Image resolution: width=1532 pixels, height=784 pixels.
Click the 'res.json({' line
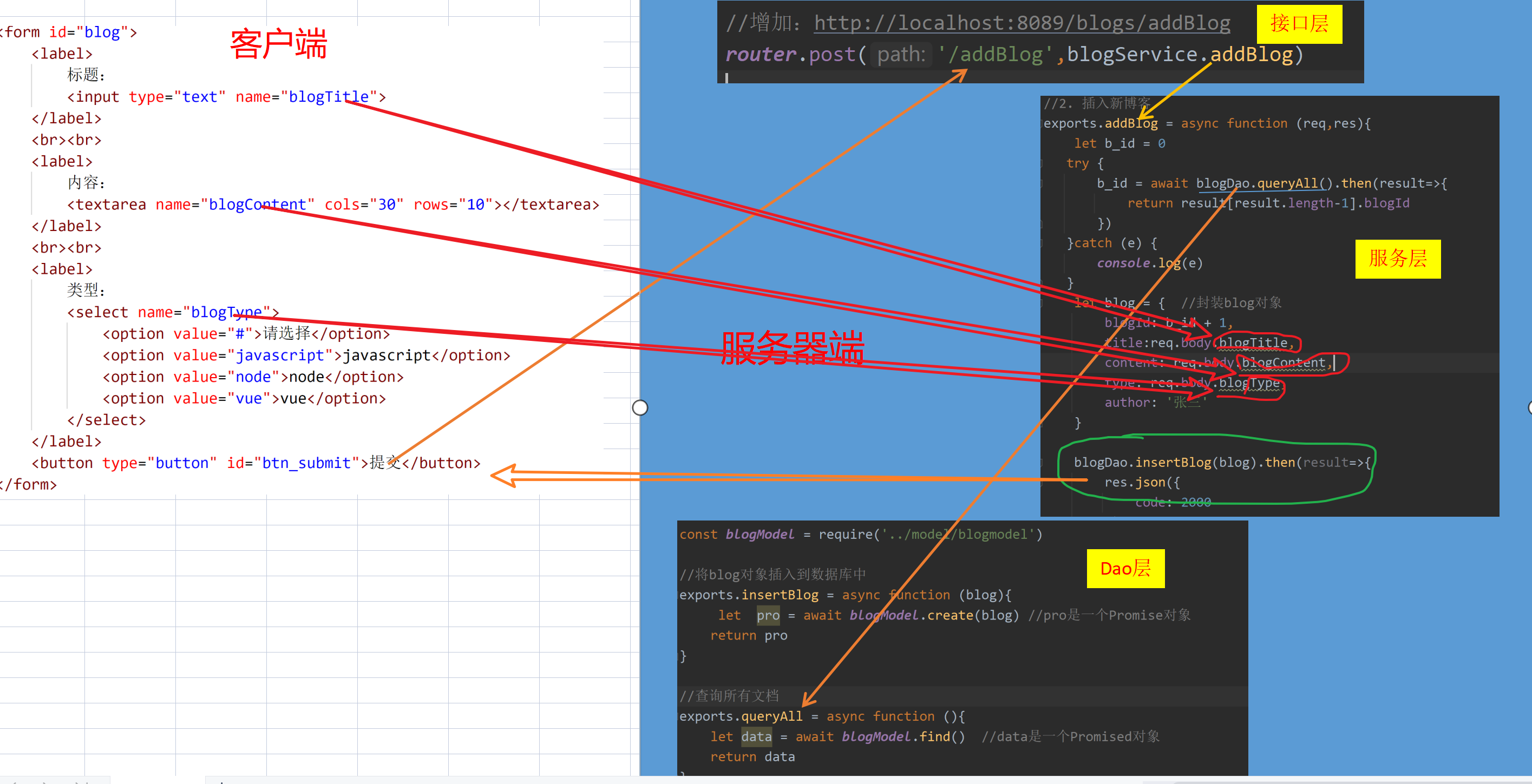[1142, 482]
